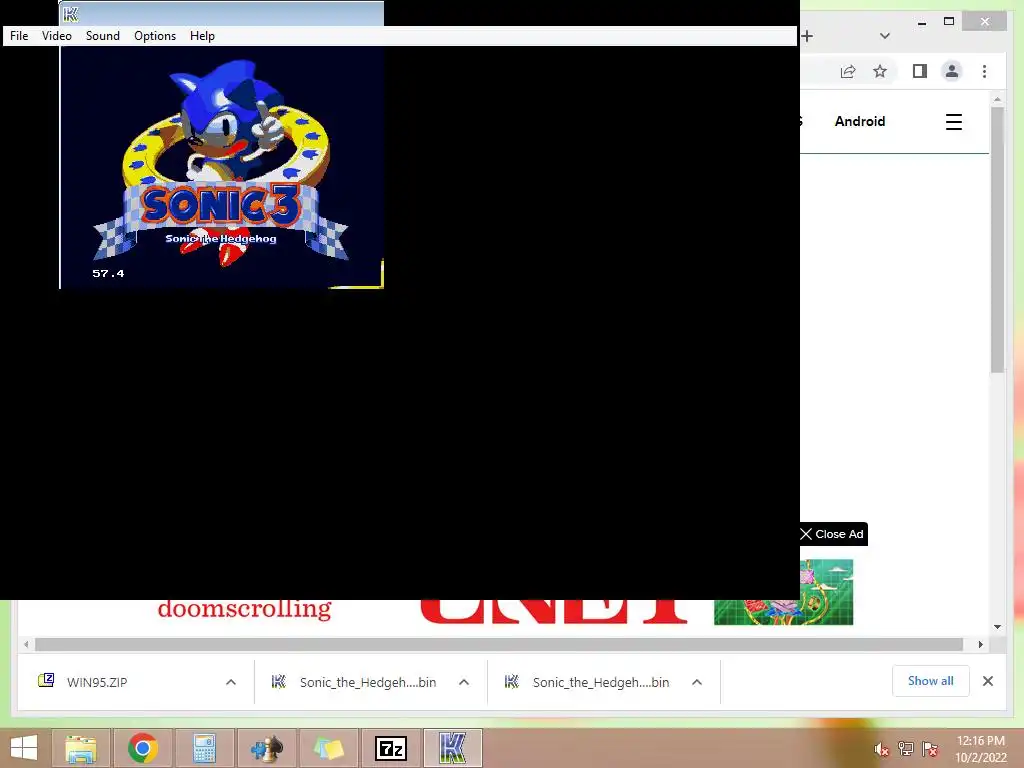
Task: Expand options for WIN95.ZIP download
Action: [231, 682]
